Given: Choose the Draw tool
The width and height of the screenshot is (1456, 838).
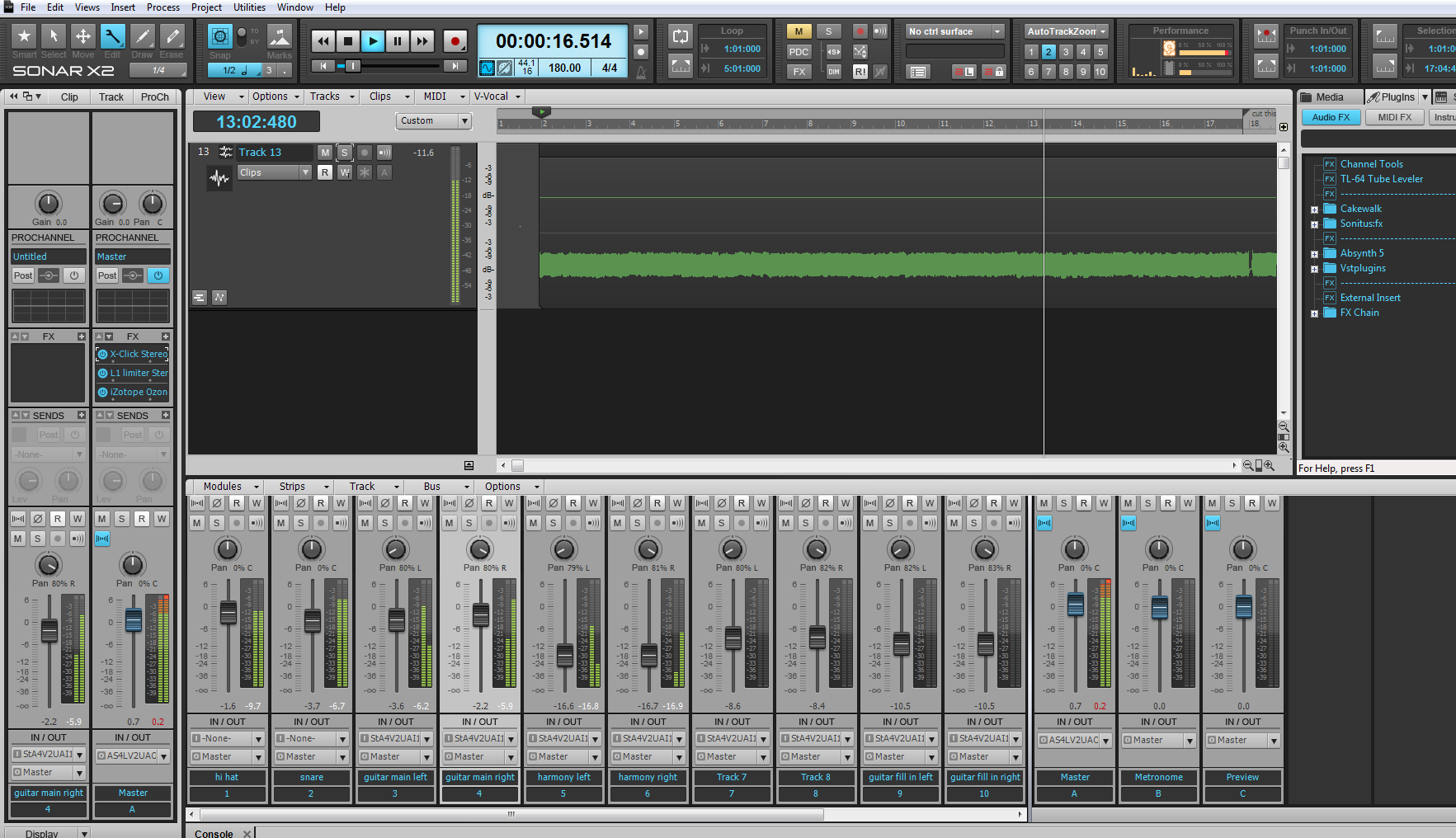Looking at the screenshot, I should [x=142, y=37].
